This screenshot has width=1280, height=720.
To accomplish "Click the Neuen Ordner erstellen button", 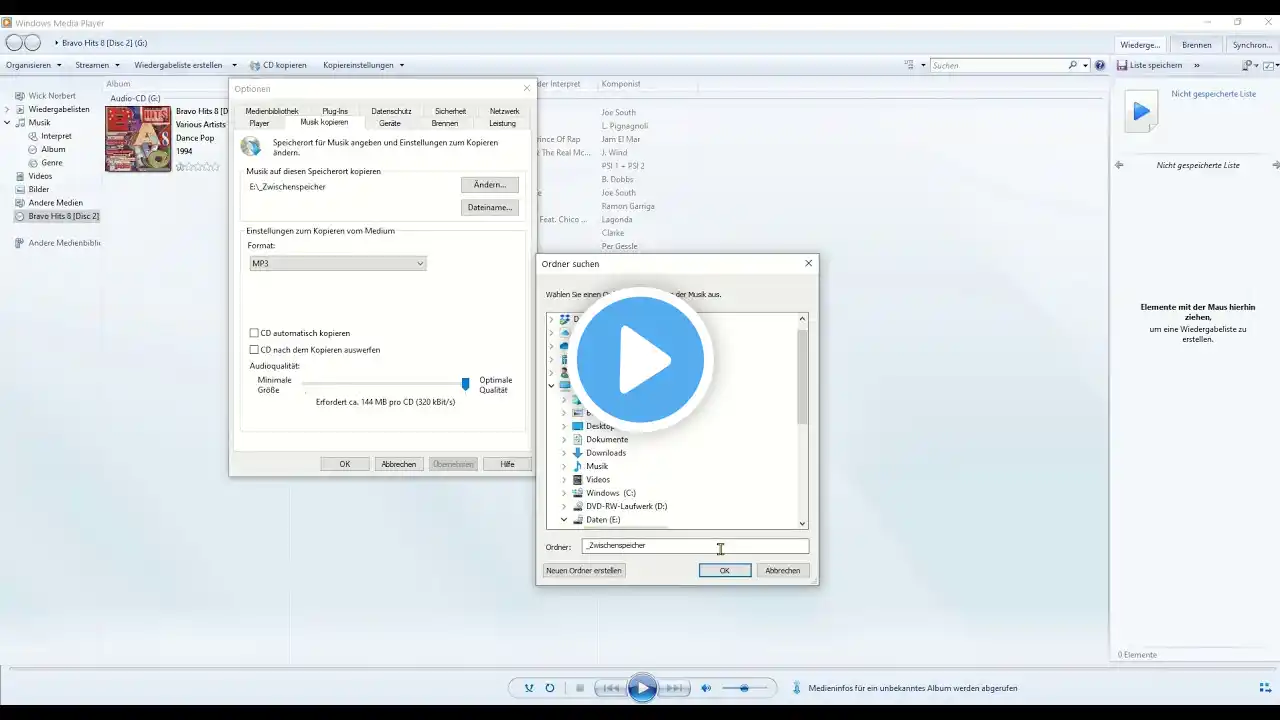I will click(584, 571).
